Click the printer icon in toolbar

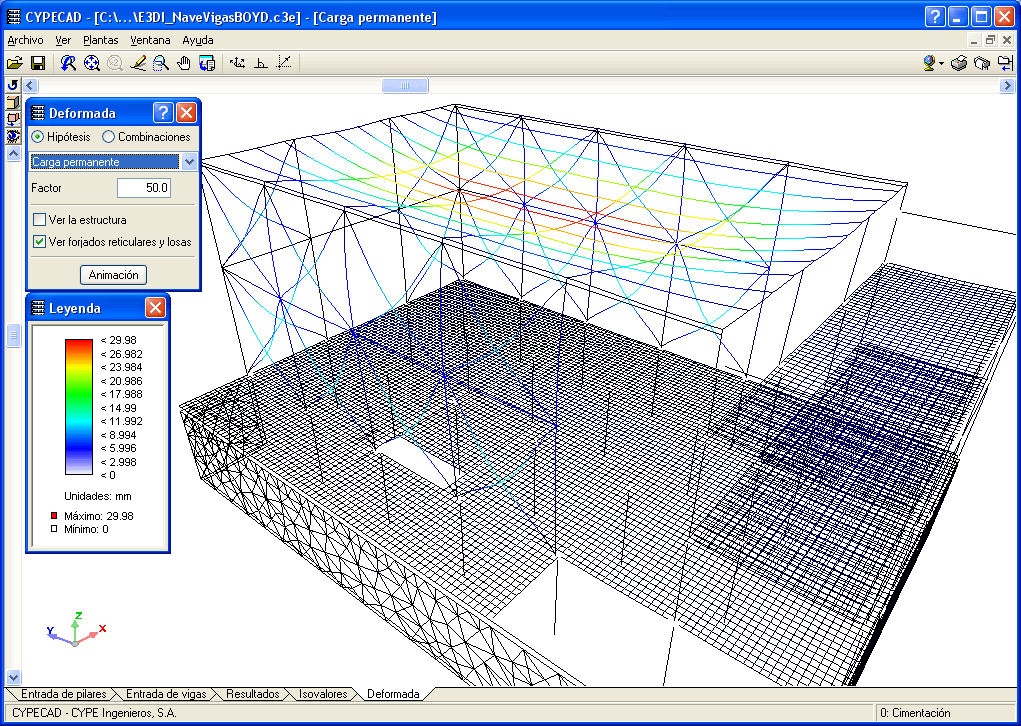[959, 63]
